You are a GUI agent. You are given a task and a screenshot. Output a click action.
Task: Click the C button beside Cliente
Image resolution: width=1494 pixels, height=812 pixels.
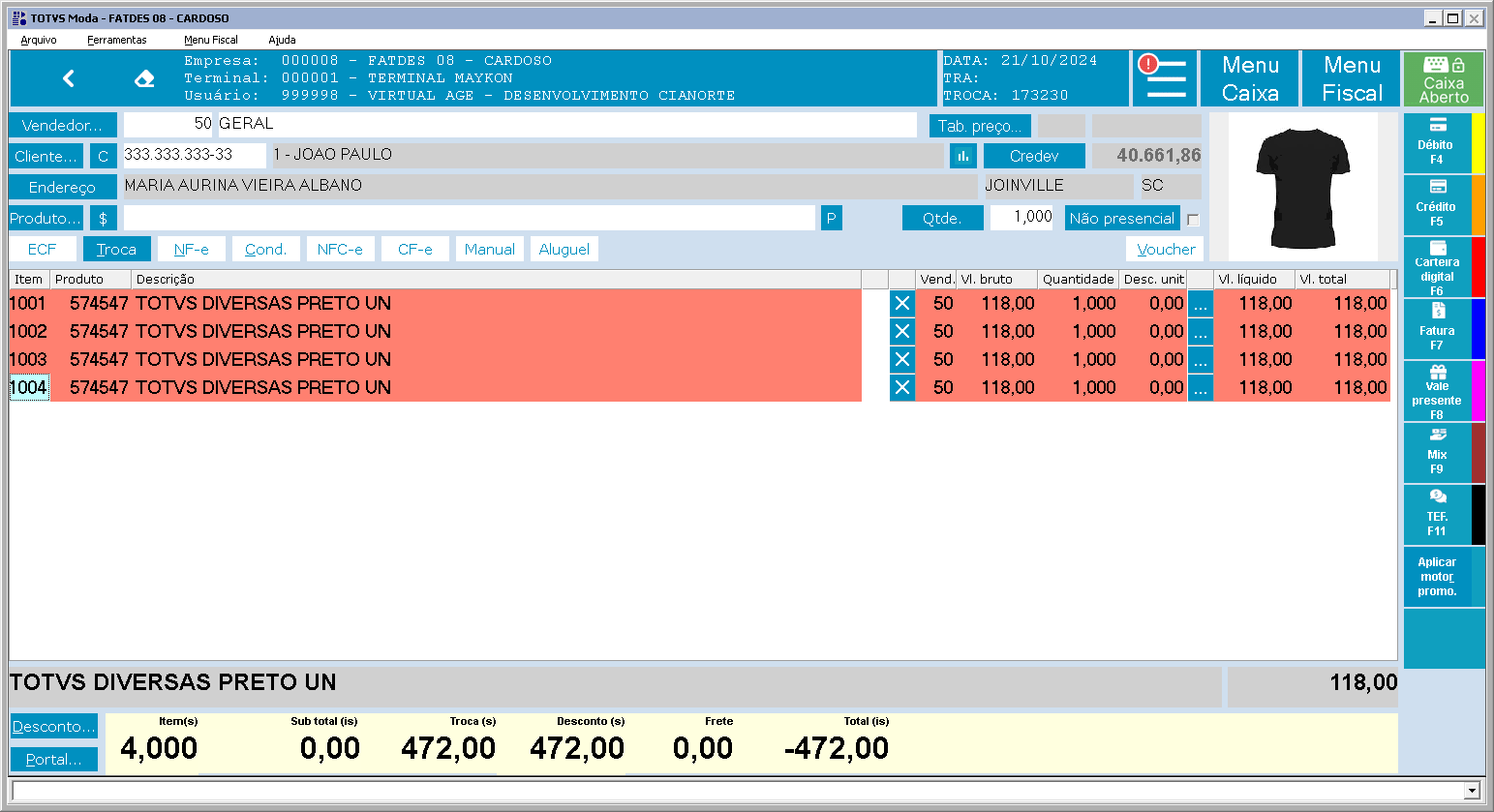103,156
